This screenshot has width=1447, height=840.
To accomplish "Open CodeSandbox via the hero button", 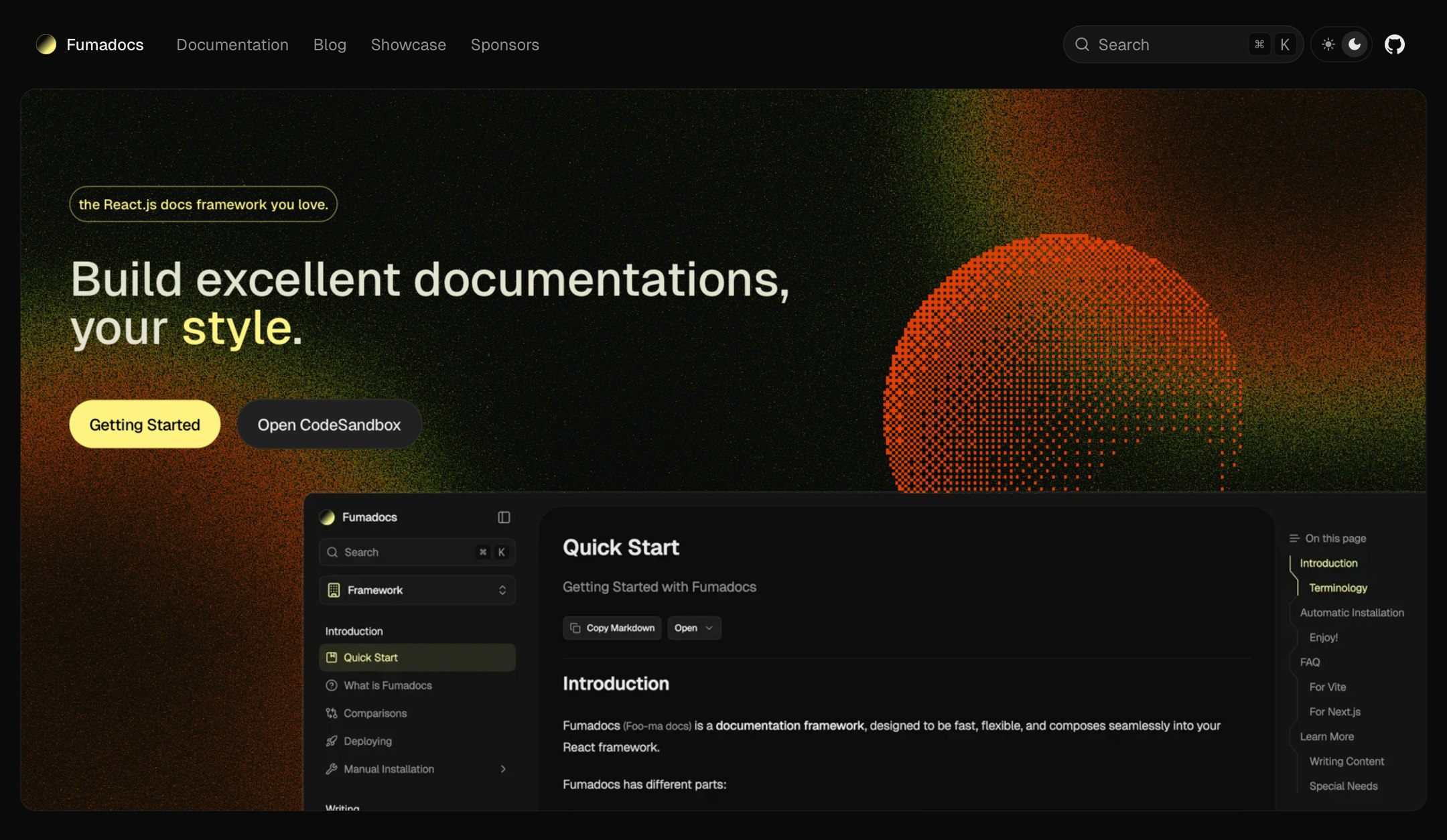I will click(329, 424).
